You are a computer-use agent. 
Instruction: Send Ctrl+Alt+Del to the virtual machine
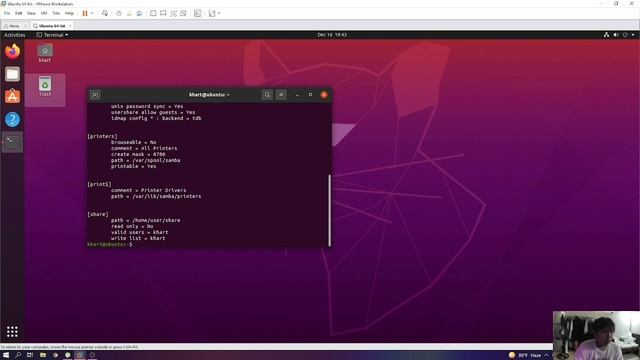105,13
